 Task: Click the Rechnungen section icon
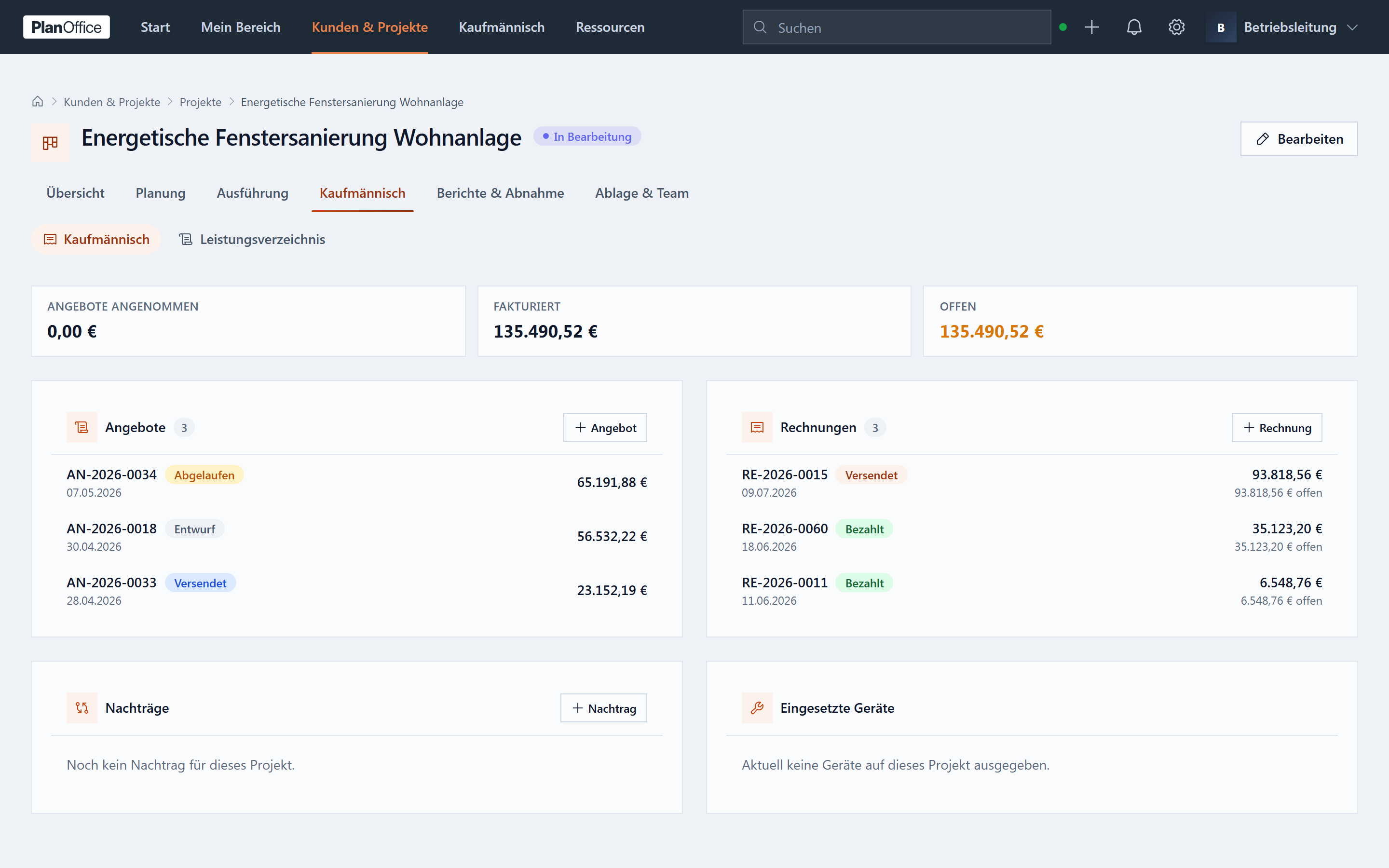click(x=757, y=427)
